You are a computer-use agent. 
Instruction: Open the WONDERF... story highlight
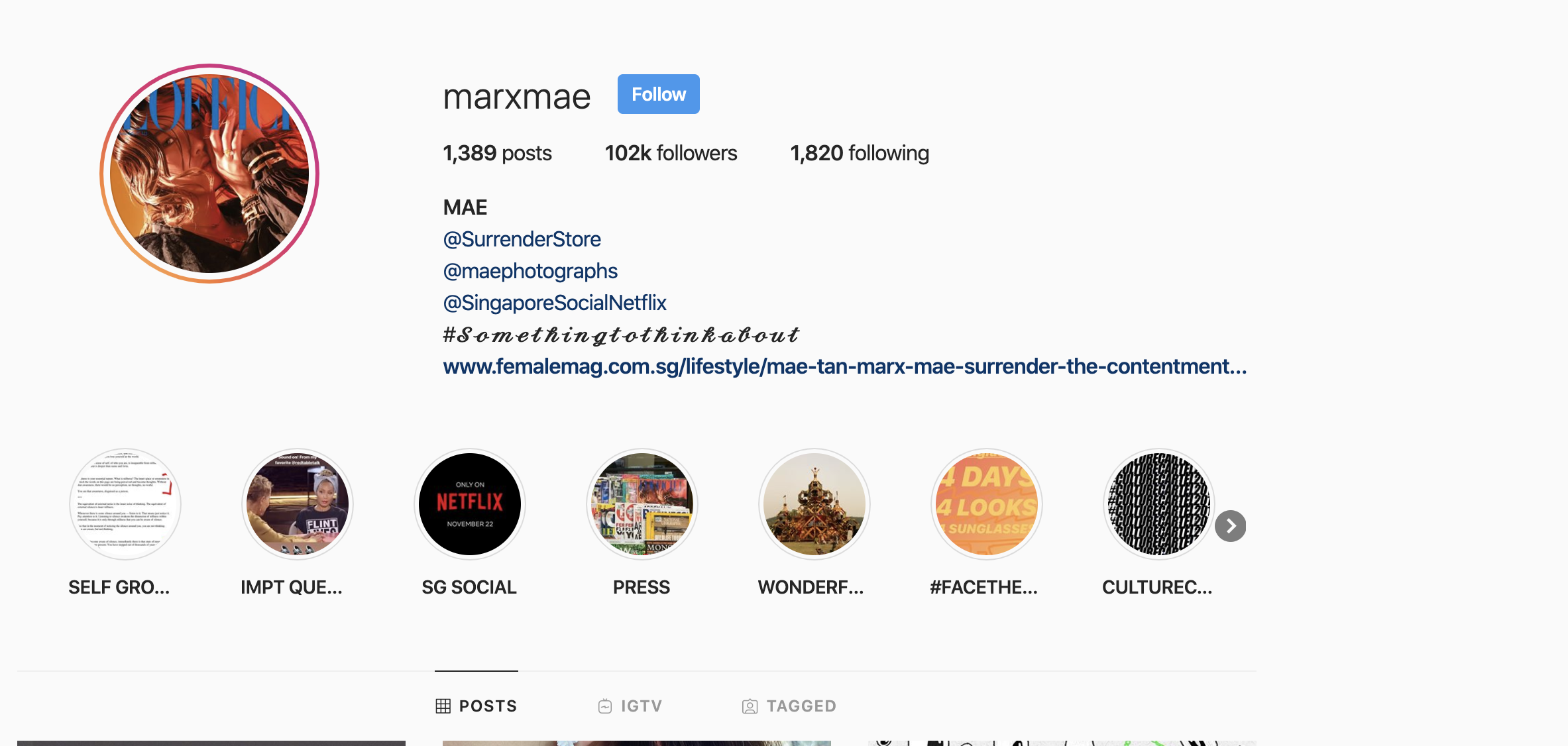click(814, 504)
